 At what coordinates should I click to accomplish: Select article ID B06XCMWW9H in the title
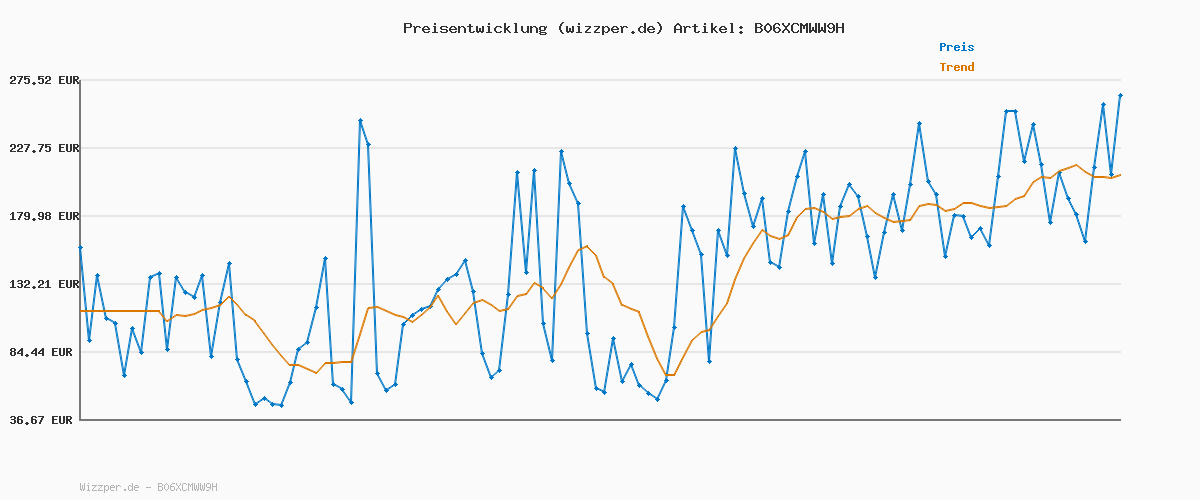point(795,28)
